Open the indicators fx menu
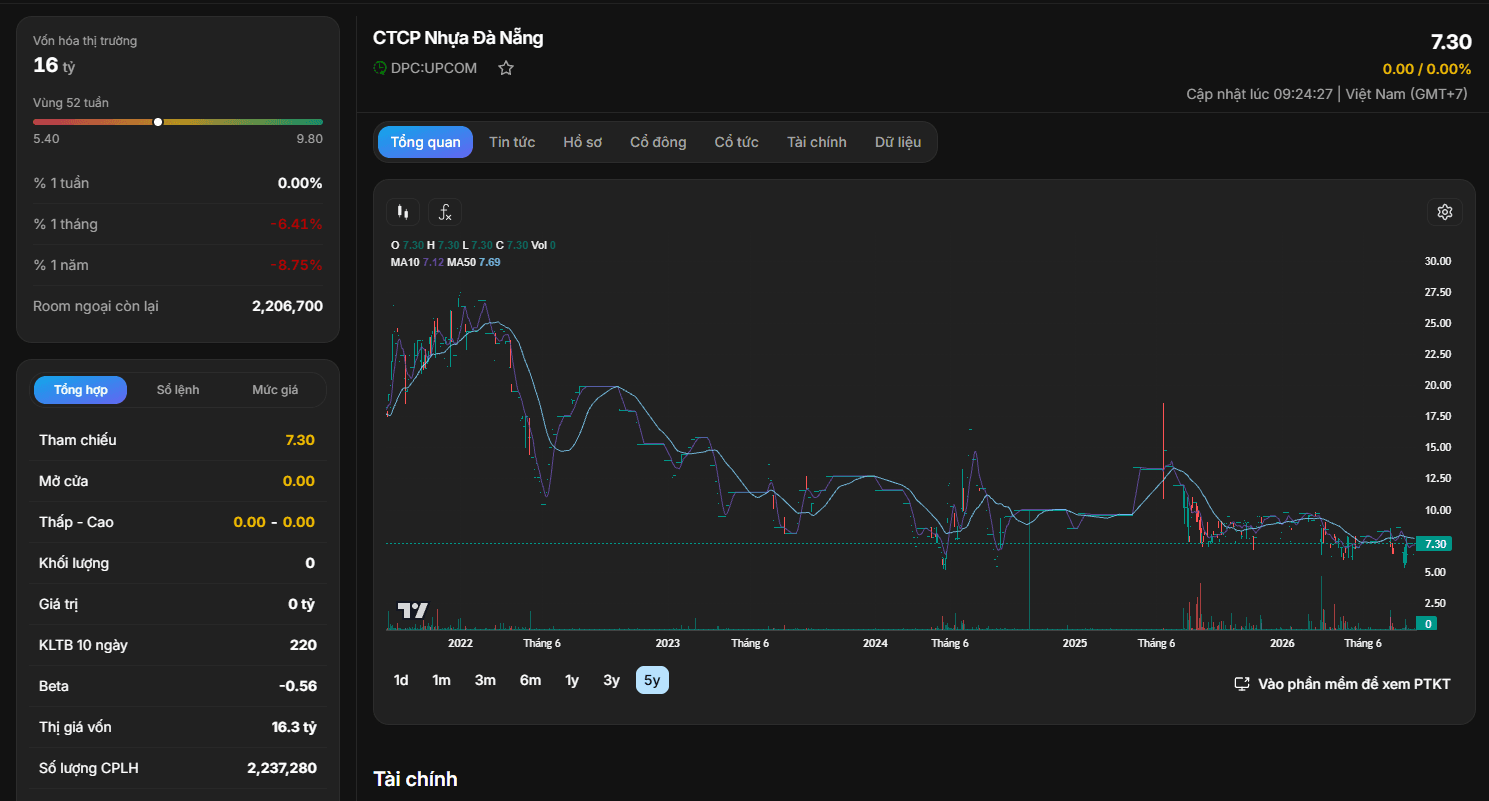Screen dimensions: 1489x801 tap(445, 212)
